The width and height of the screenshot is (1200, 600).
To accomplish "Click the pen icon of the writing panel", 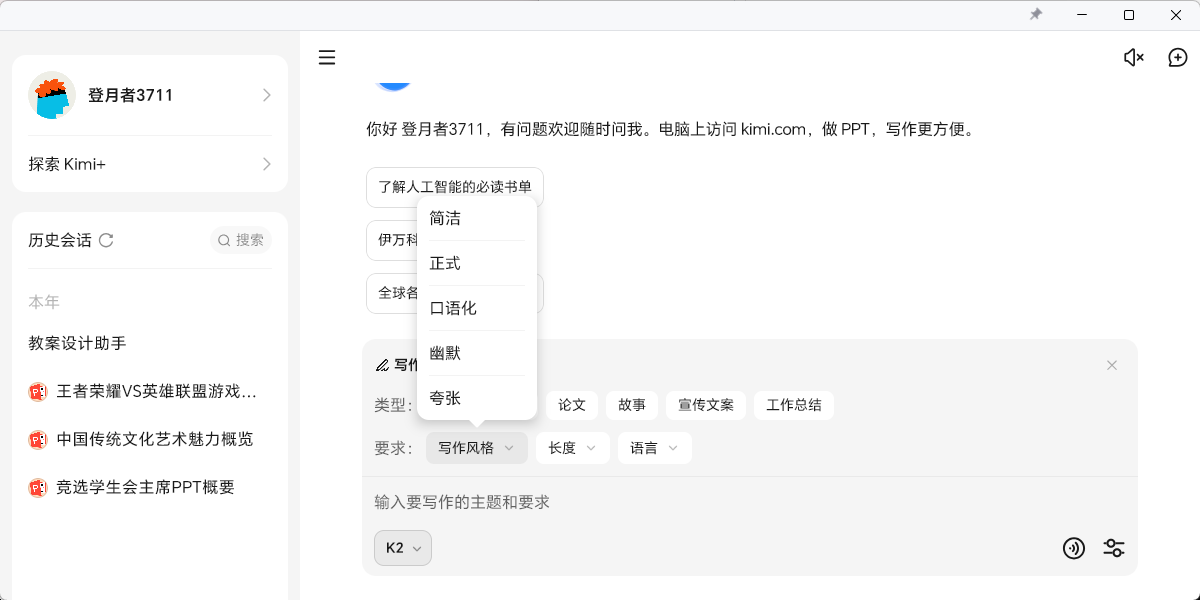I will [x=382, y=364].
